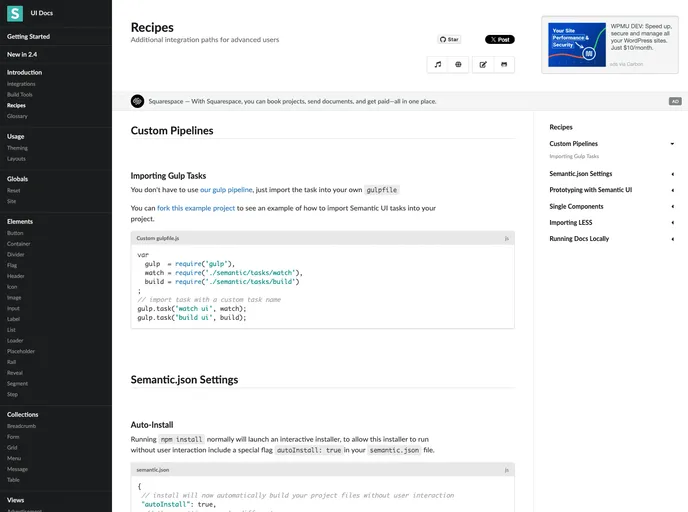The width and height of the screenshot is (688, 512).
Task: Click the AD label badge
Action: point(675,101)
